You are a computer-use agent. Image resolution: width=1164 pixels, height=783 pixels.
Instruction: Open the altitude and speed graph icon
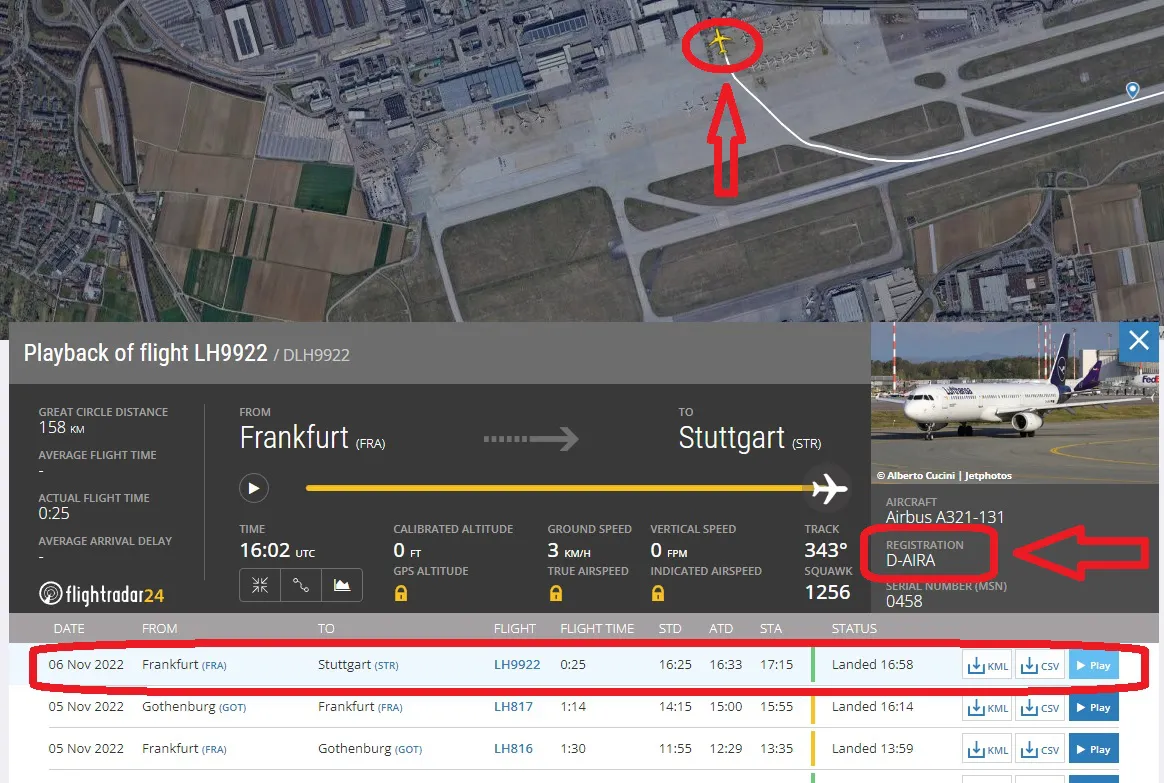[342, 586]
